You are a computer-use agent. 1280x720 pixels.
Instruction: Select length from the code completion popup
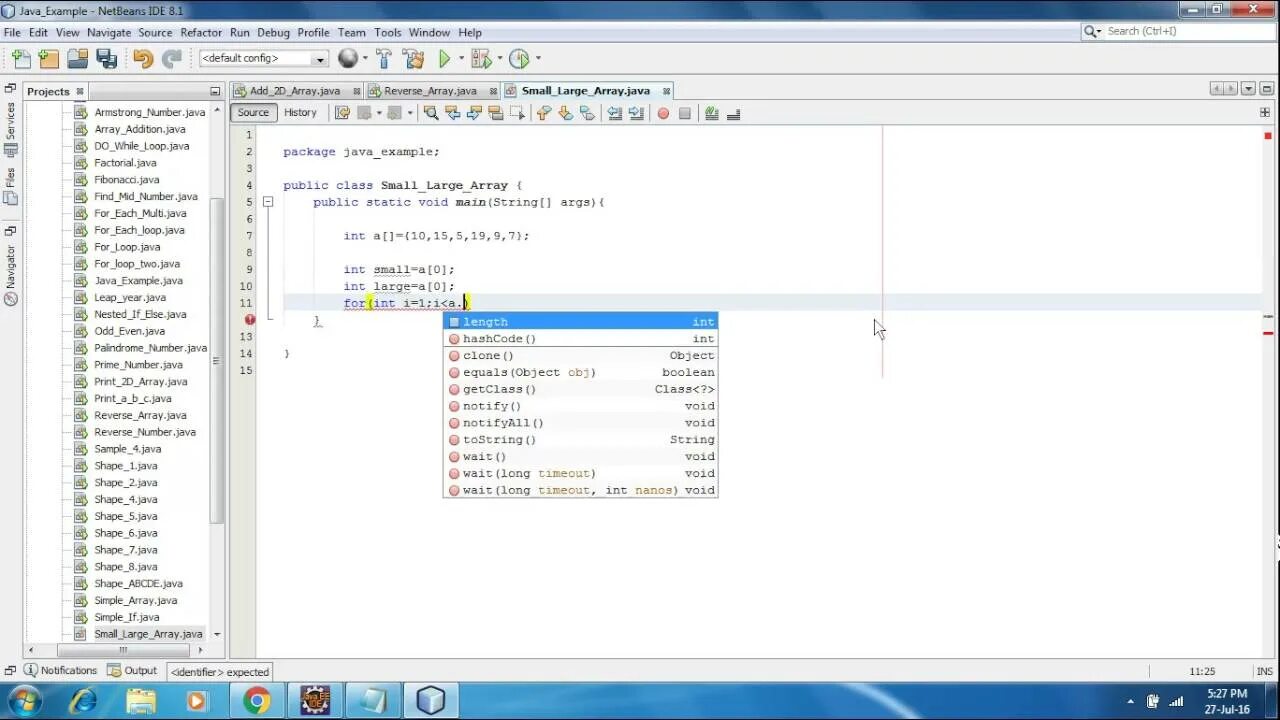coord(486,321)
